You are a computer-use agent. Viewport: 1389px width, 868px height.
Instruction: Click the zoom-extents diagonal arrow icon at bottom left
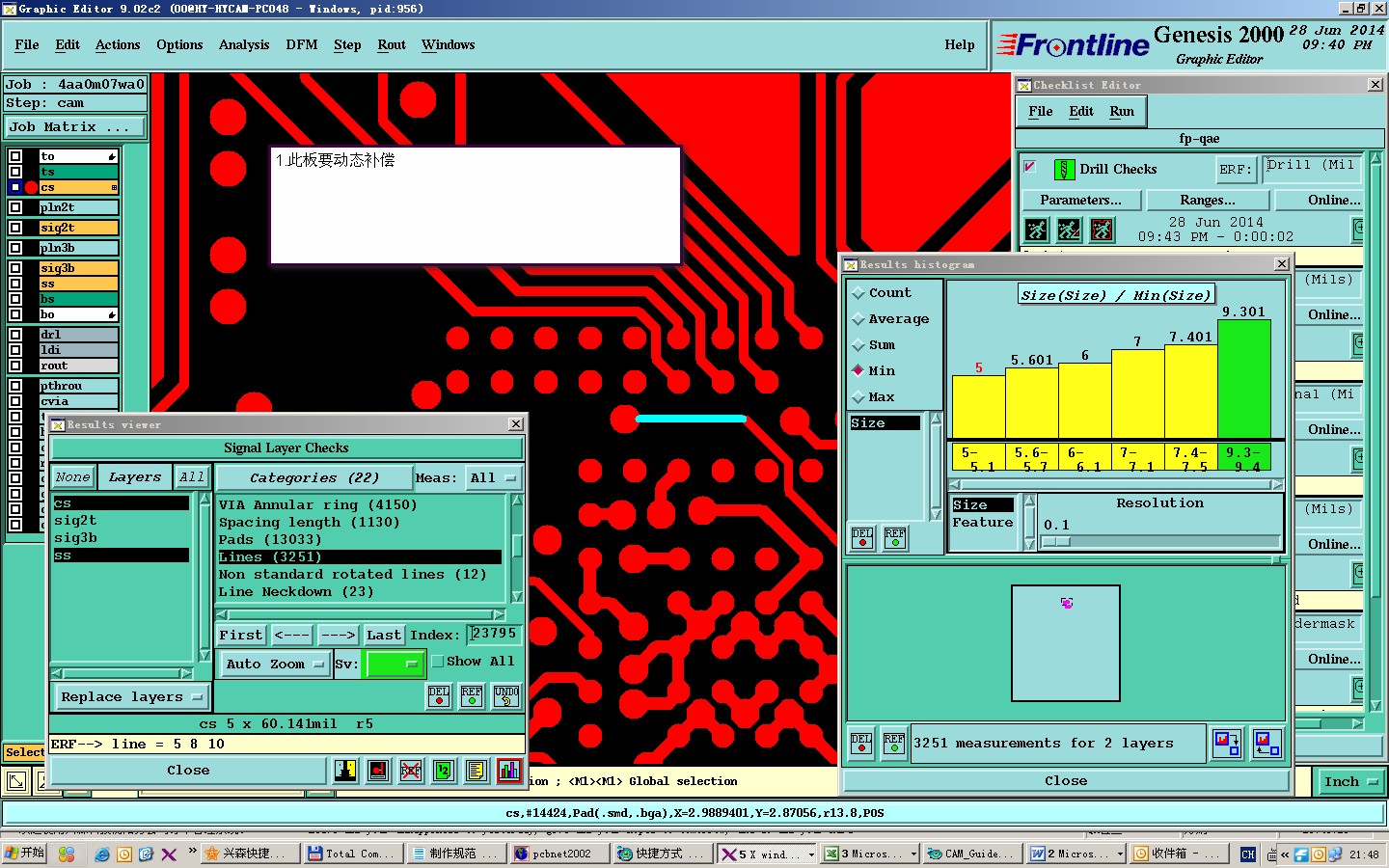pyautogui.click(x=16, y=781)
